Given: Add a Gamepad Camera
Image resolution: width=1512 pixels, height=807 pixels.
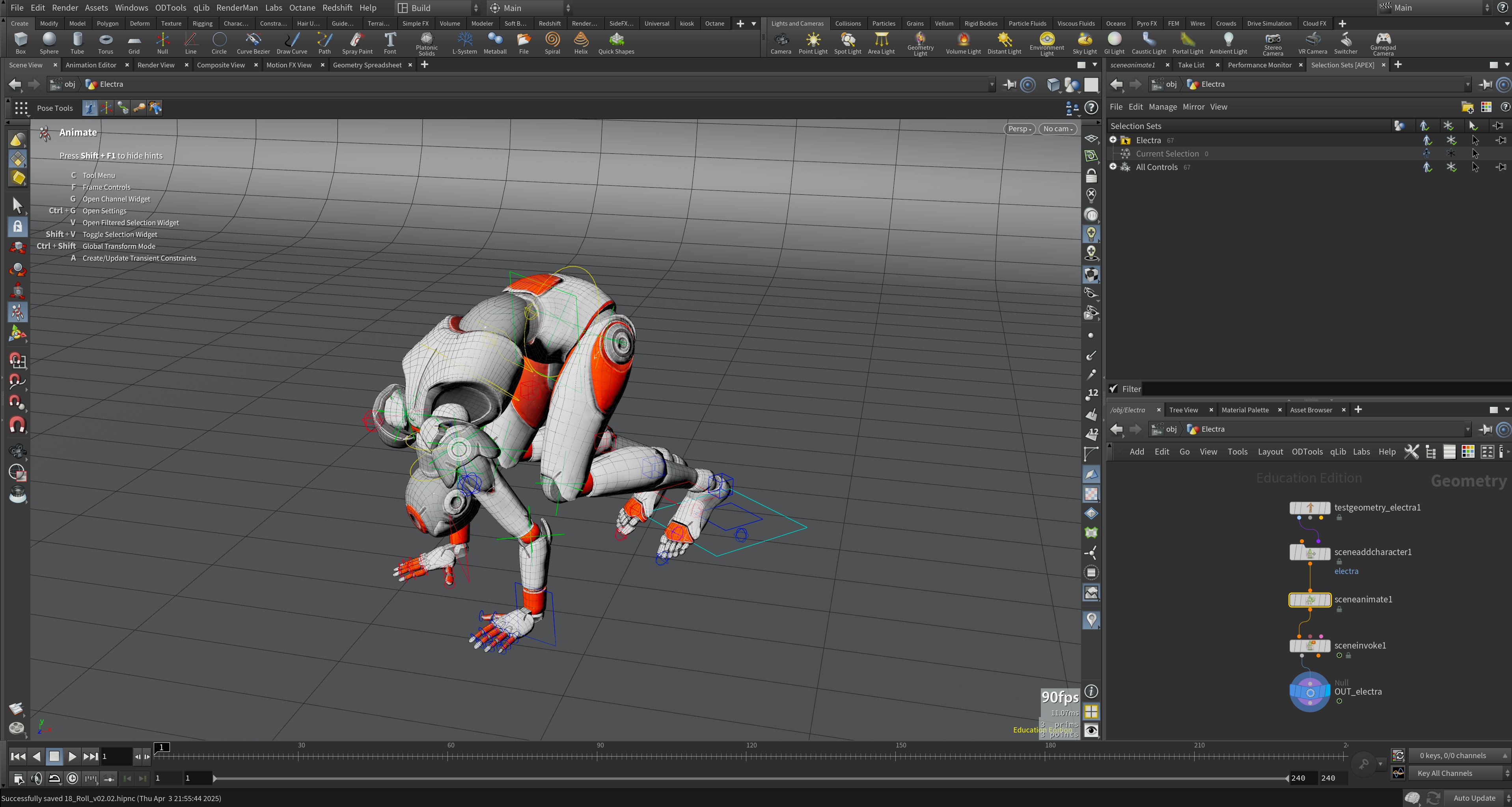Looking at the screenshot, I should coord(1383,44).
